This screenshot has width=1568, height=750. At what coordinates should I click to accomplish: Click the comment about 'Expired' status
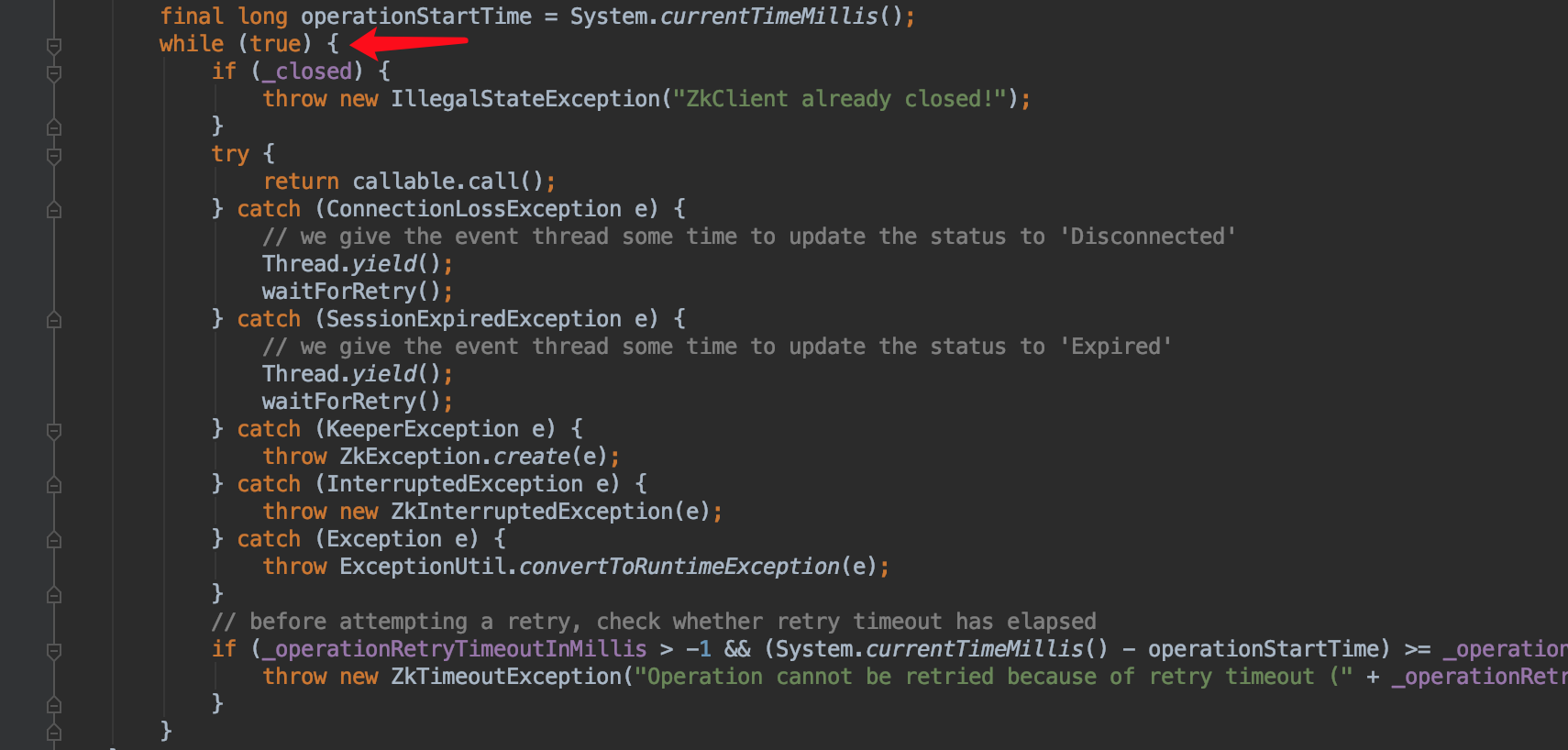pyautogui.click(x=717, y=347)
